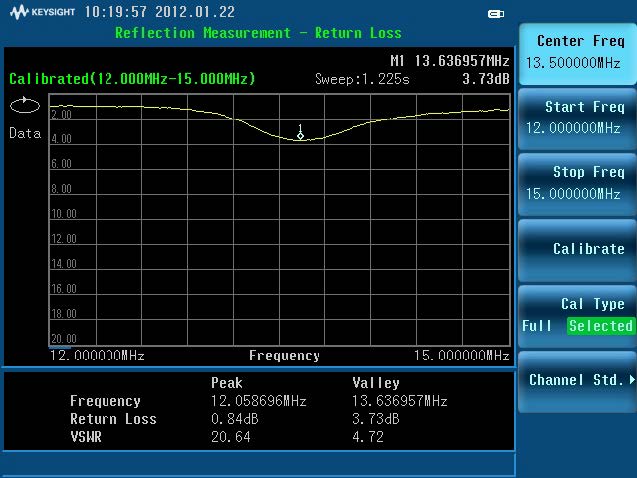Screen dimensions: 637x478
Task: Click the Data trace label
Action: pos(25,133)
